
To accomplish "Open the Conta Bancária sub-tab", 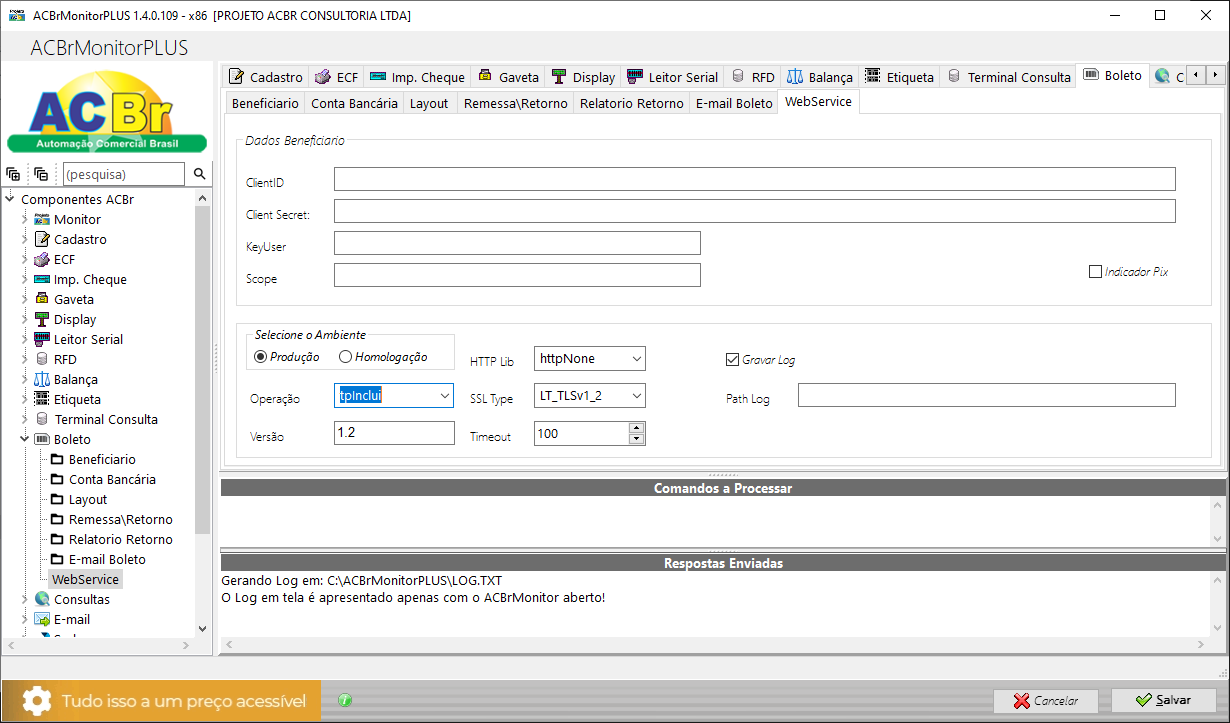I will [x=355, y=103].
